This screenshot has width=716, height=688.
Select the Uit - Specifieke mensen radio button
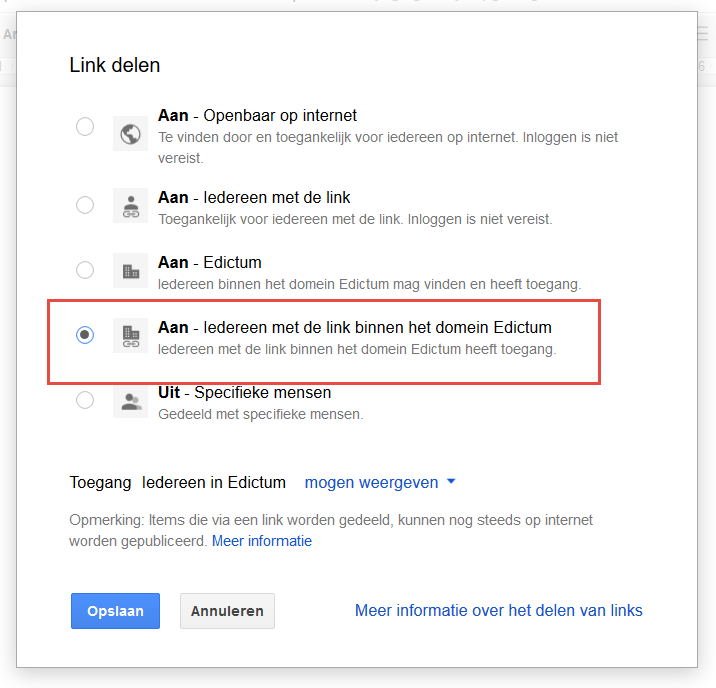point(85,400)
